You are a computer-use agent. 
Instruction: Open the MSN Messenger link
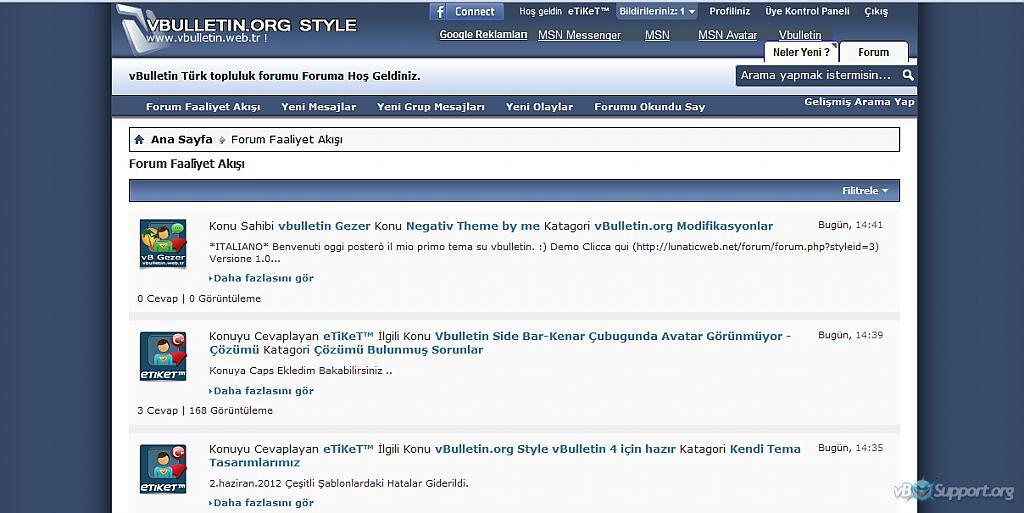pos(579,35)
